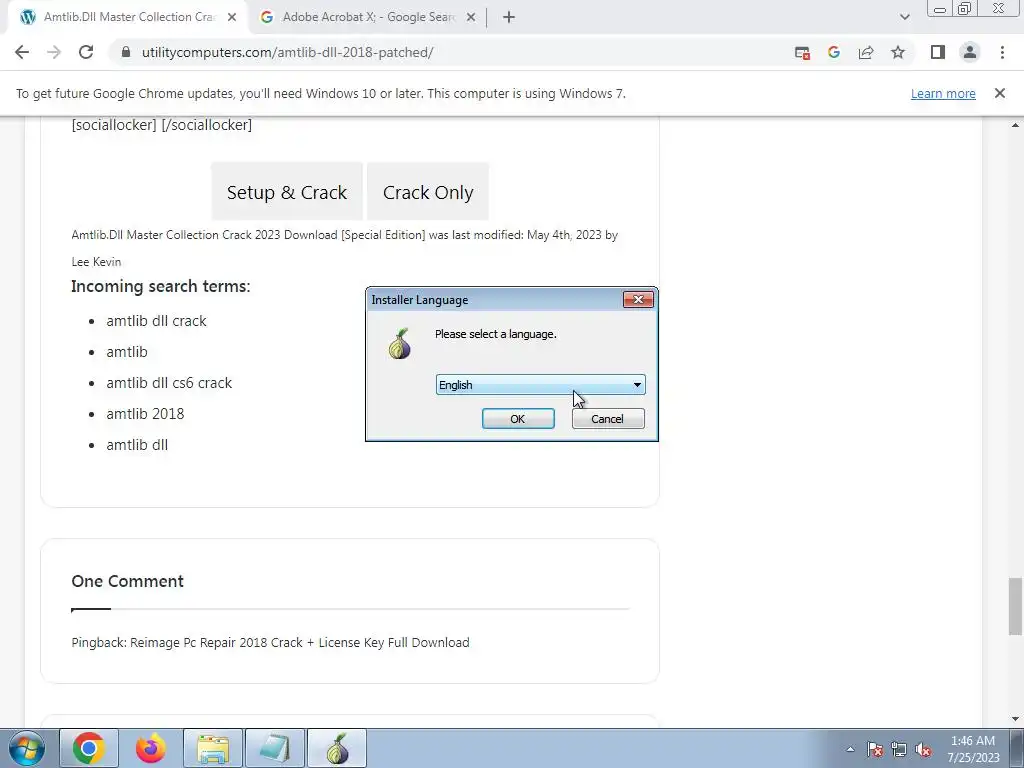Click the 'amtlib dll' list item
This screenshot has width=1024, height=768.
pyautogui.click(x=137, y=445)
